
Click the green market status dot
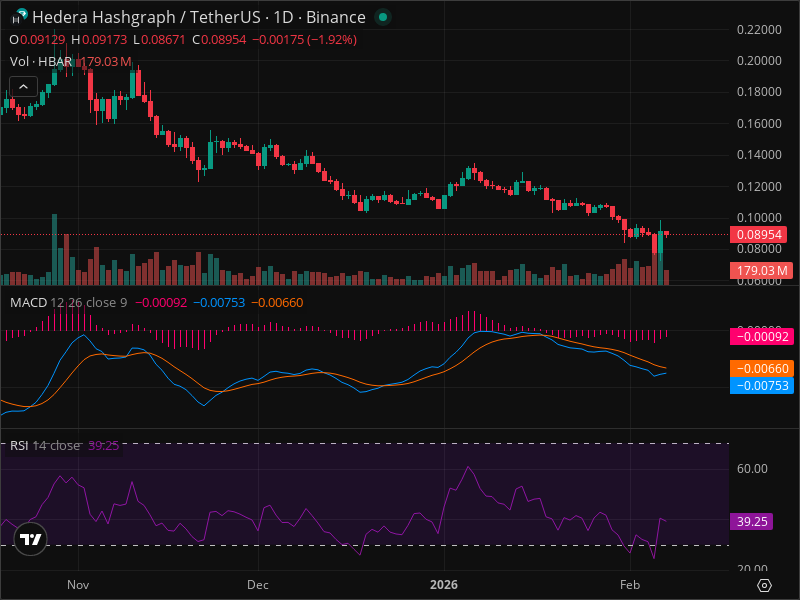(383, 17)
